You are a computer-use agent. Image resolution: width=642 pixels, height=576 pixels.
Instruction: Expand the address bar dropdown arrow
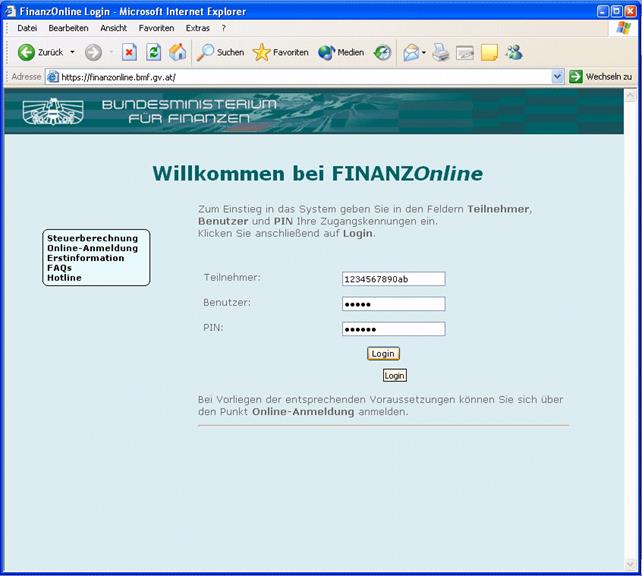point(558,76)
